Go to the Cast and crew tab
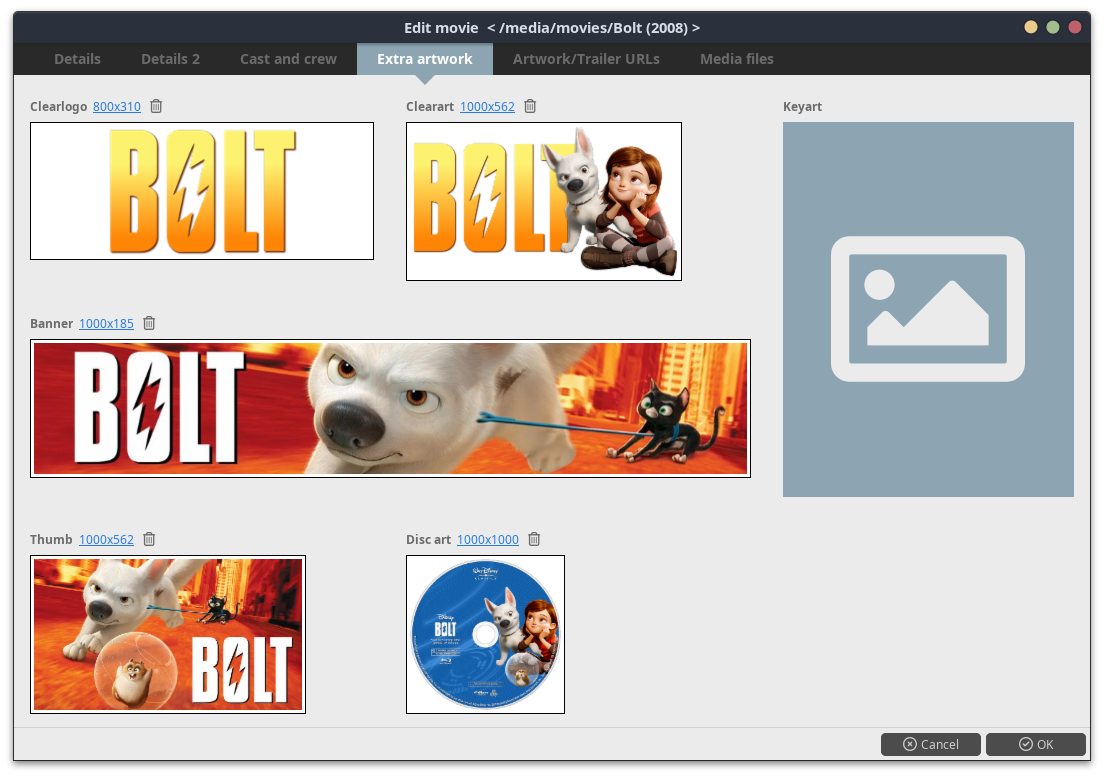 tap(288, 59)
